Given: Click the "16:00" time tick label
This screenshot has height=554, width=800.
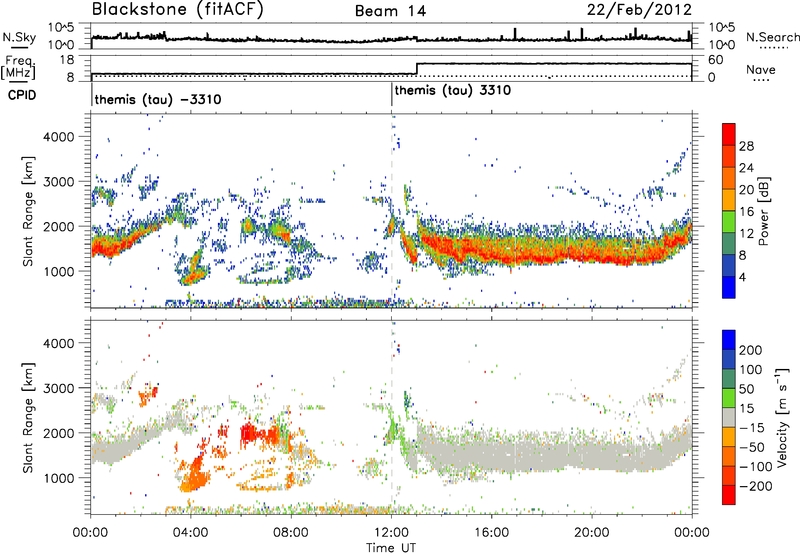Looking at the screenshot, I should click(x=491, y=533).
